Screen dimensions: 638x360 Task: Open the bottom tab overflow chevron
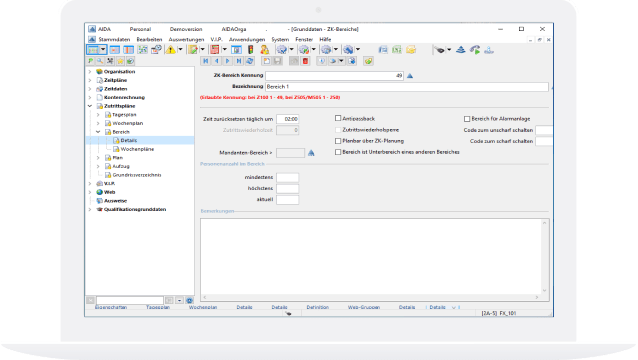(454, 308)
